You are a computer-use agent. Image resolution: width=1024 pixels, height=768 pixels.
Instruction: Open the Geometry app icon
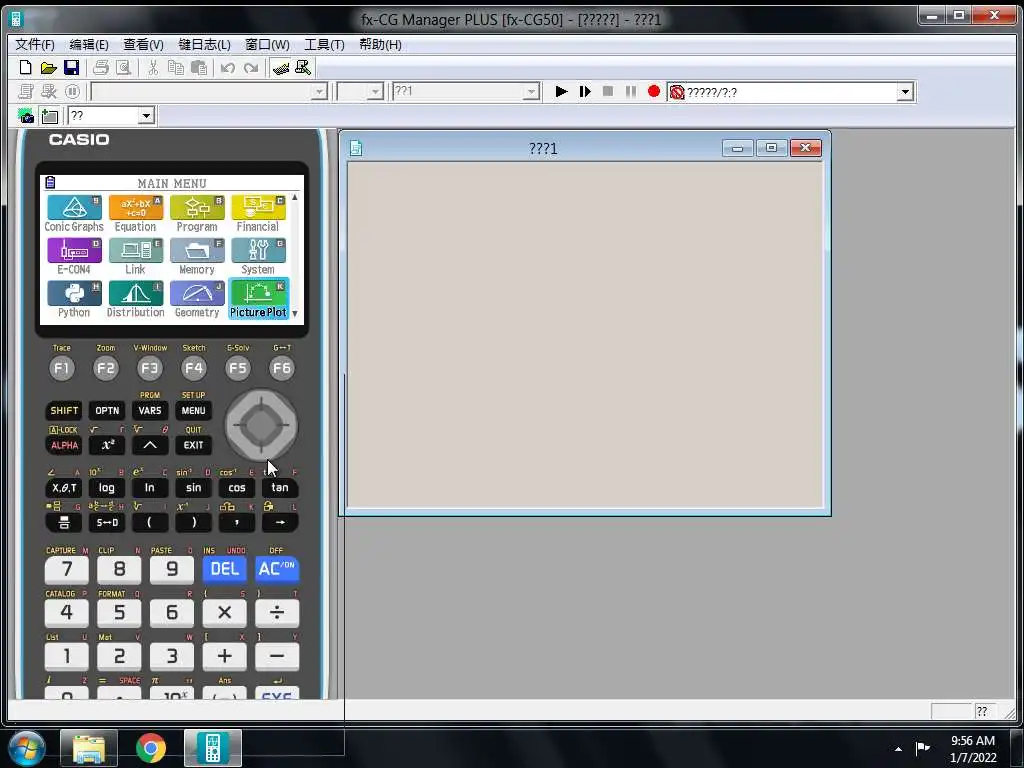click(x=197, y=299)
